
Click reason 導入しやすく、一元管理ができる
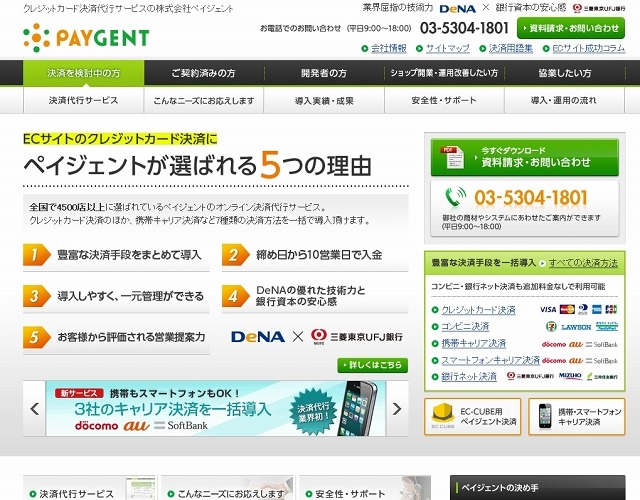pos(130,296)
